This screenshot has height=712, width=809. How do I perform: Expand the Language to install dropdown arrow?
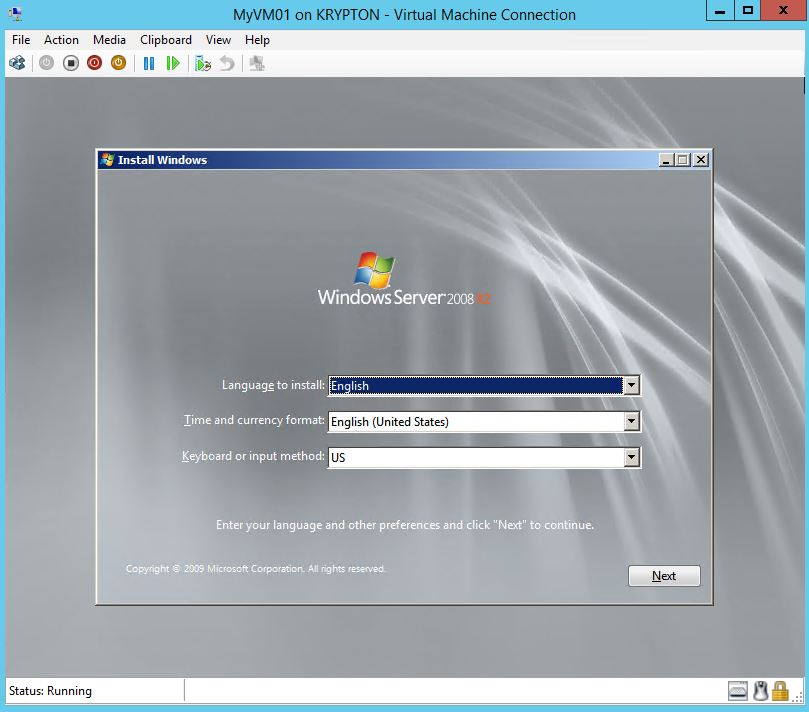pos(631,385)
